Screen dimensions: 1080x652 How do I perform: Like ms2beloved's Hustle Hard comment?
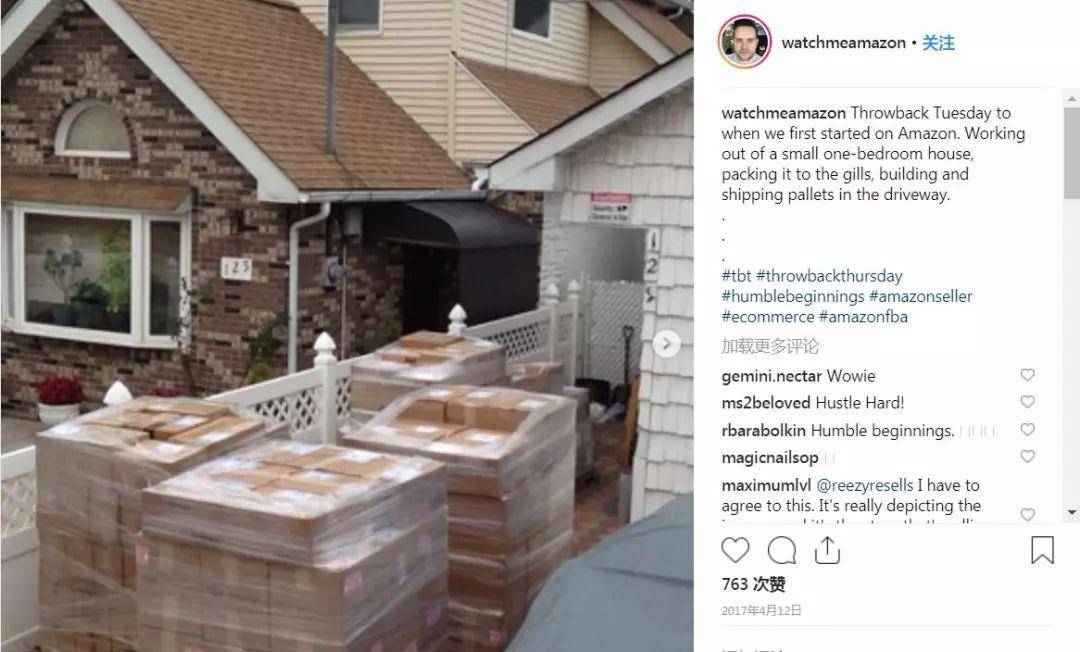tap(1027, 401)
